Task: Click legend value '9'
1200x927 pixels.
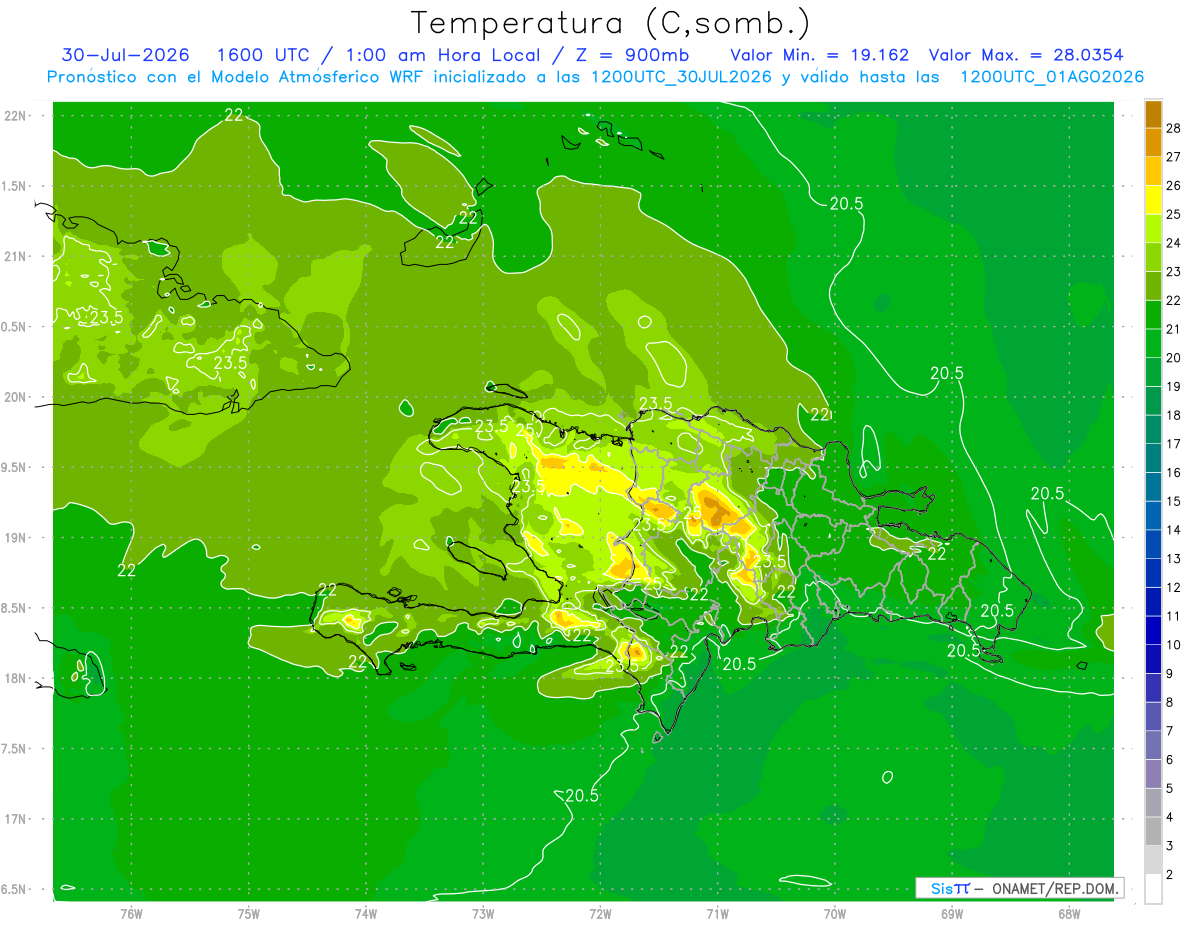Action: pyautogui.click(x=1171, y=674)
